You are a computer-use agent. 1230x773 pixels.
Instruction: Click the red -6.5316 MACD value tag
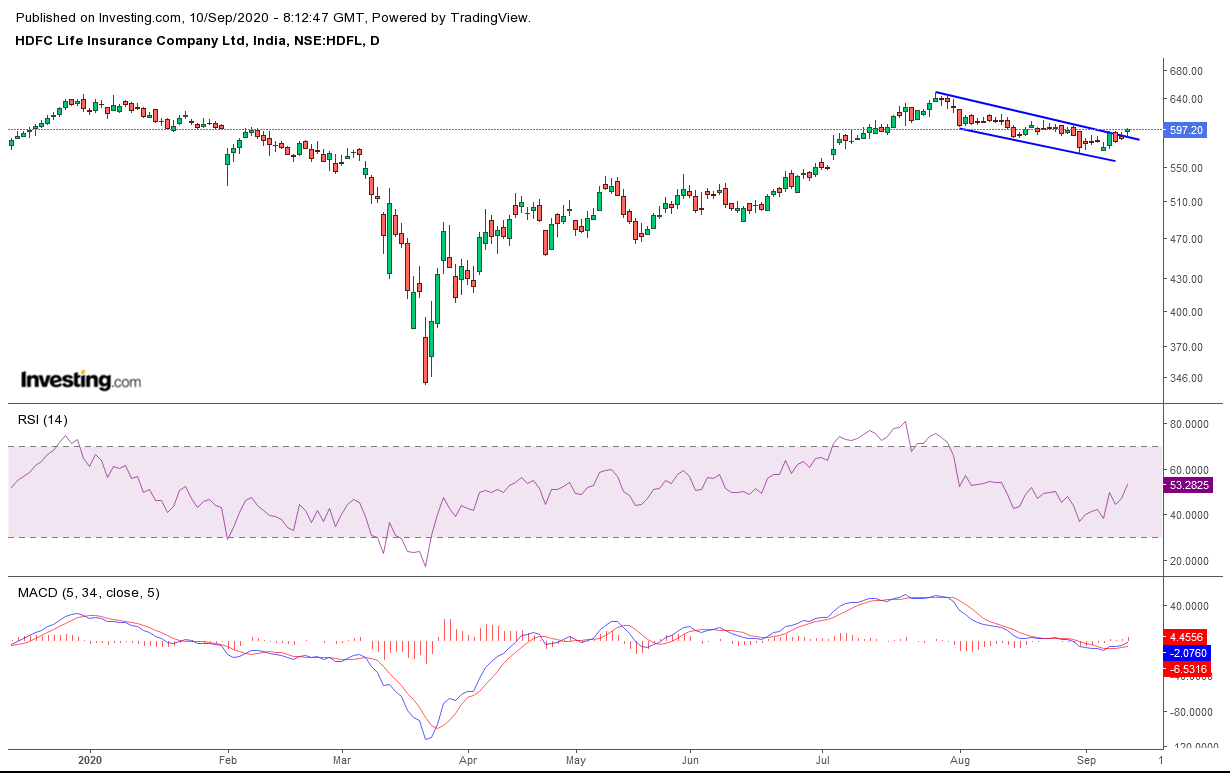[1186, 669]
